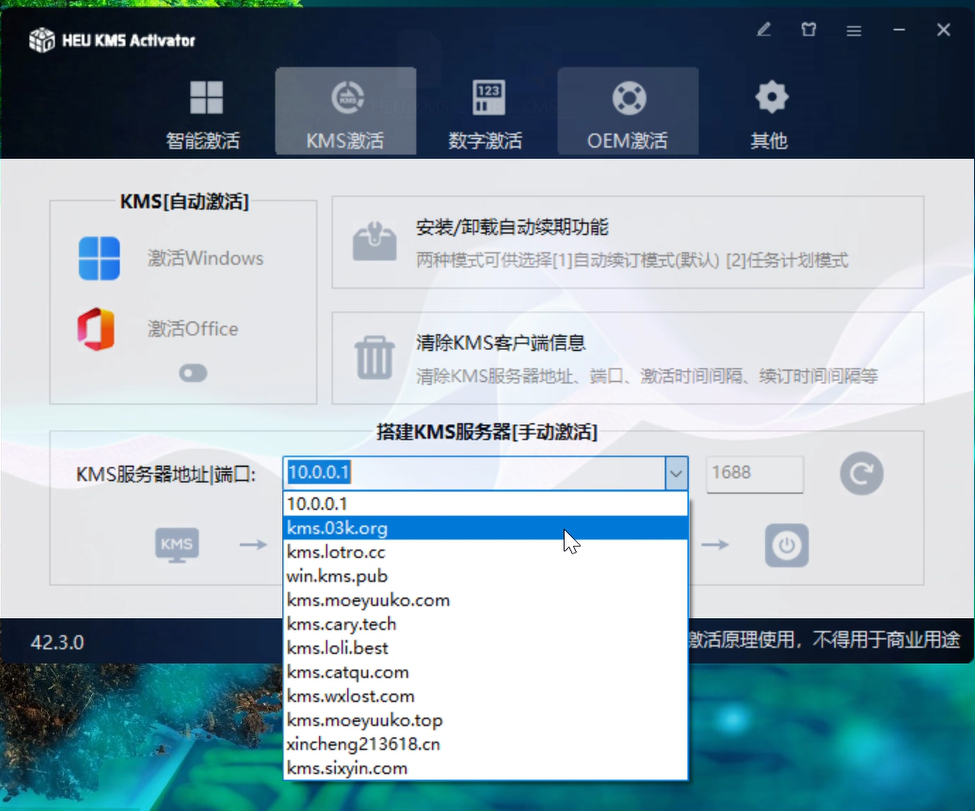Click the Windows logo icon
975x811 pixels.
[99, 258]
